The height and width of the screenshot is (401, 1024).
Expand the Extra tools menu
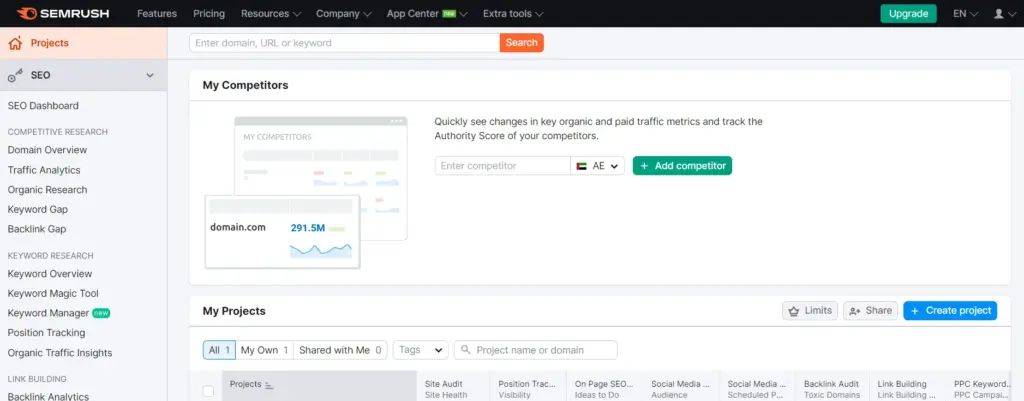click(513, 14)
